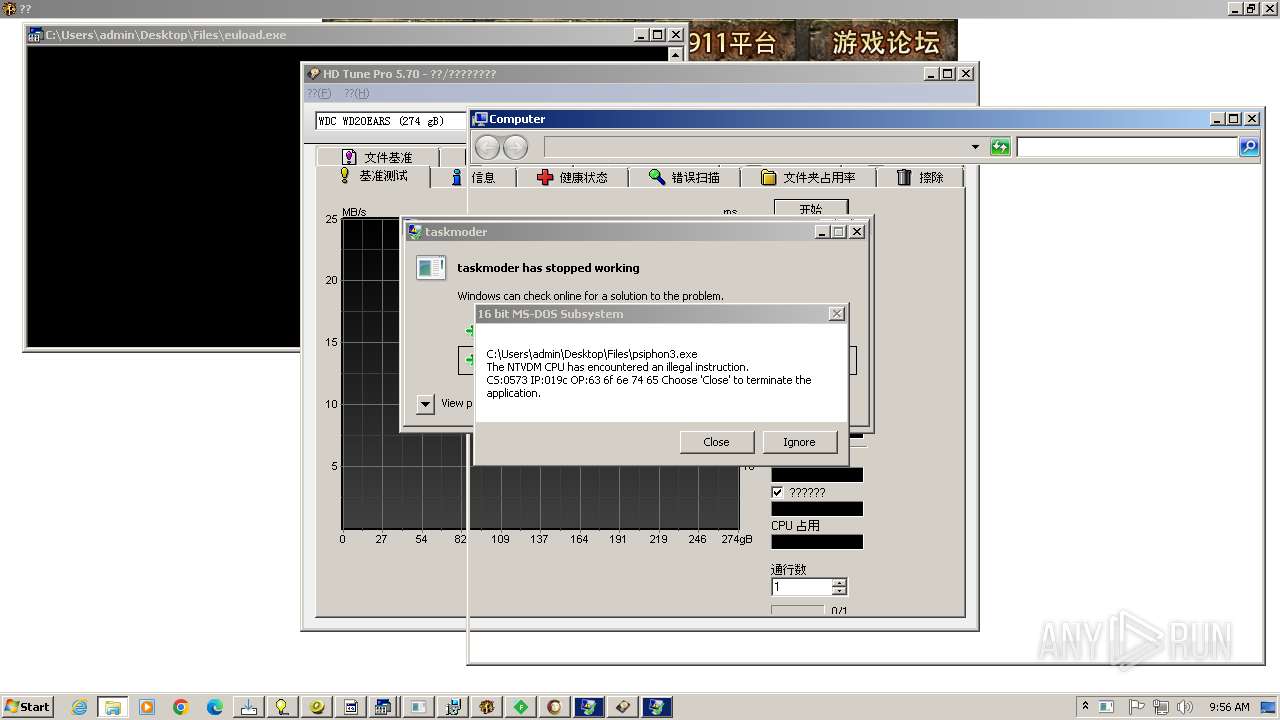Click the brown round taskbar icon

[x=555, y=707]
